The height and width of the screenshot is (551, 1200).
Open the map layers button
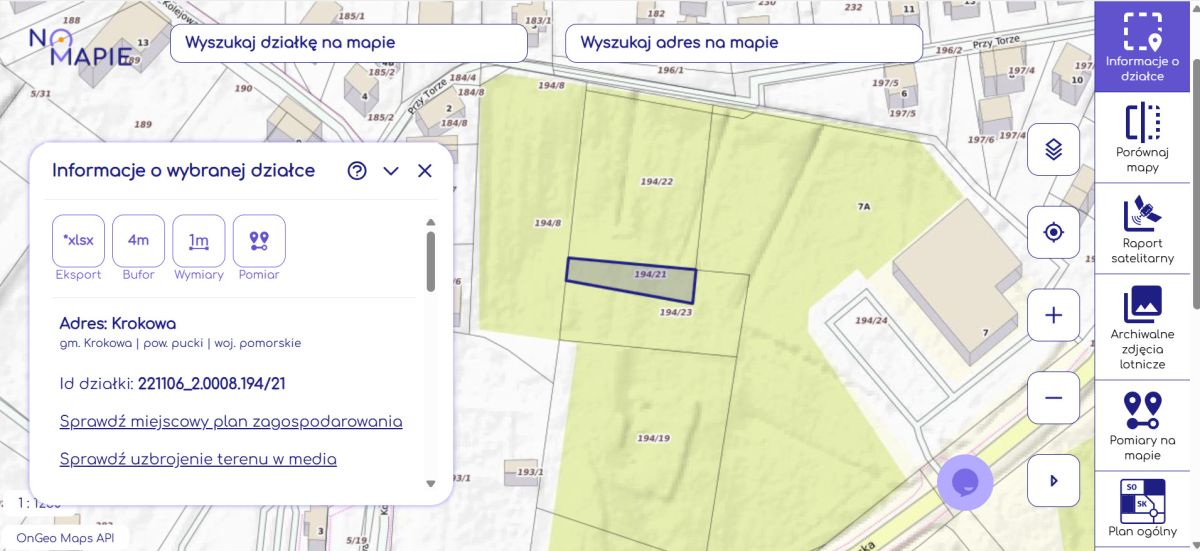click(1053, 150)
